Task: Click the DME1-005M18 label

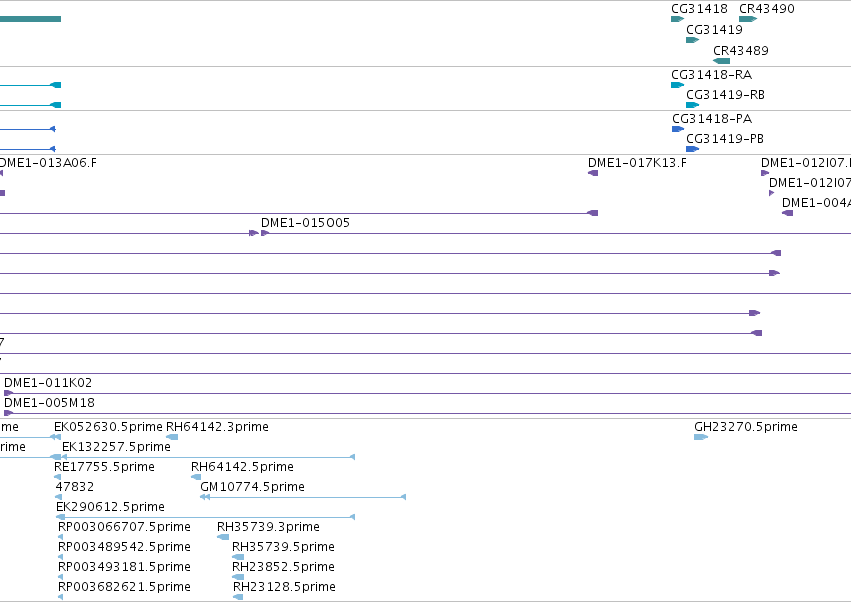Action: (x=49, y=403)
